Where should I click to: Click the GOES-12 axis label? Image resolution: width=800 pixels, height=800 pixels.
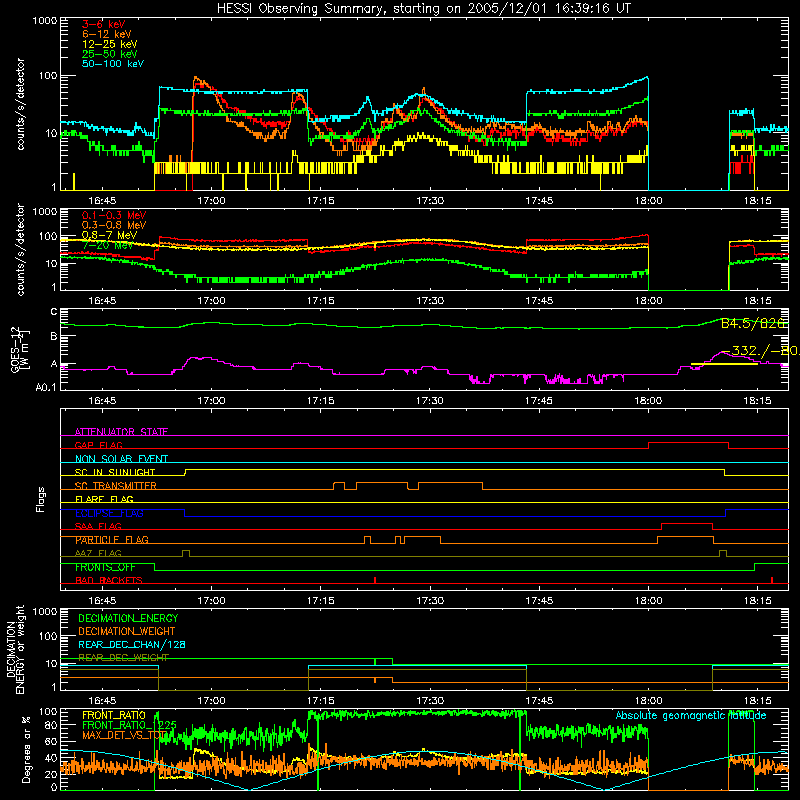[x=19, y=350]
